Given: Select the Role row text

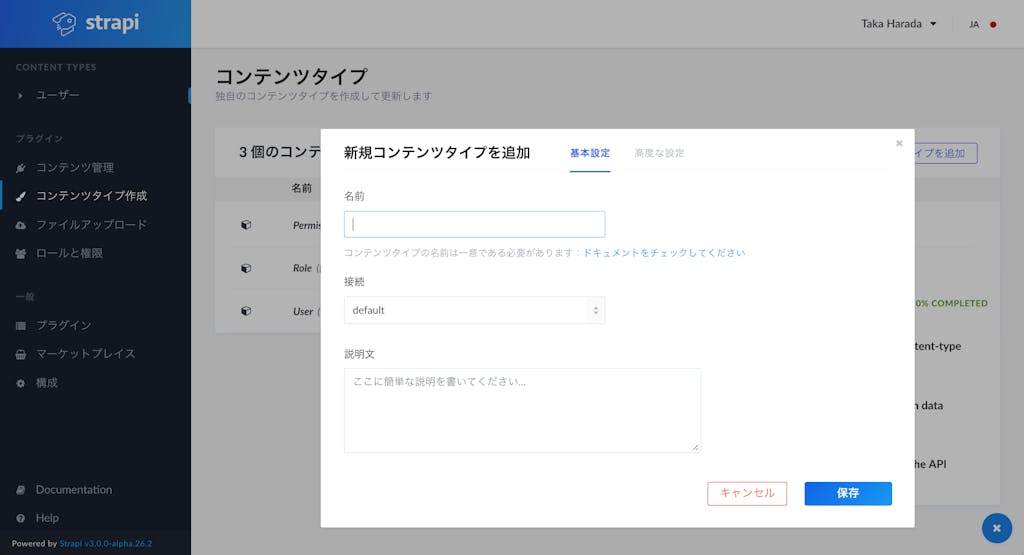Looking at the screenshot, I should coord(302,268).
